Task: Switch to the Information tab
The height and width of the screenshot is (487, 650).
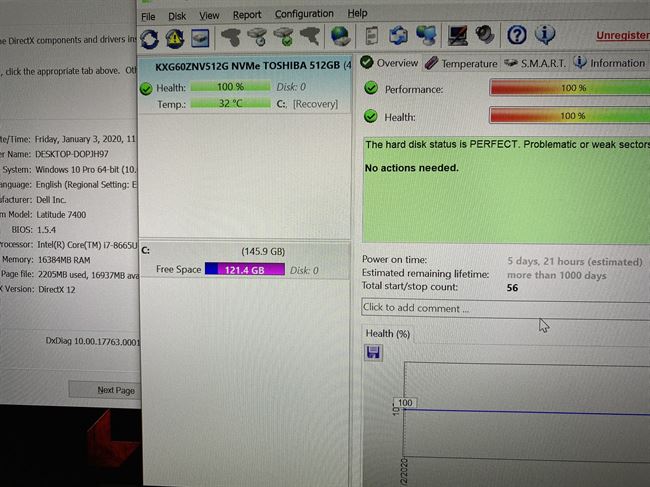Action: [610, 63]
